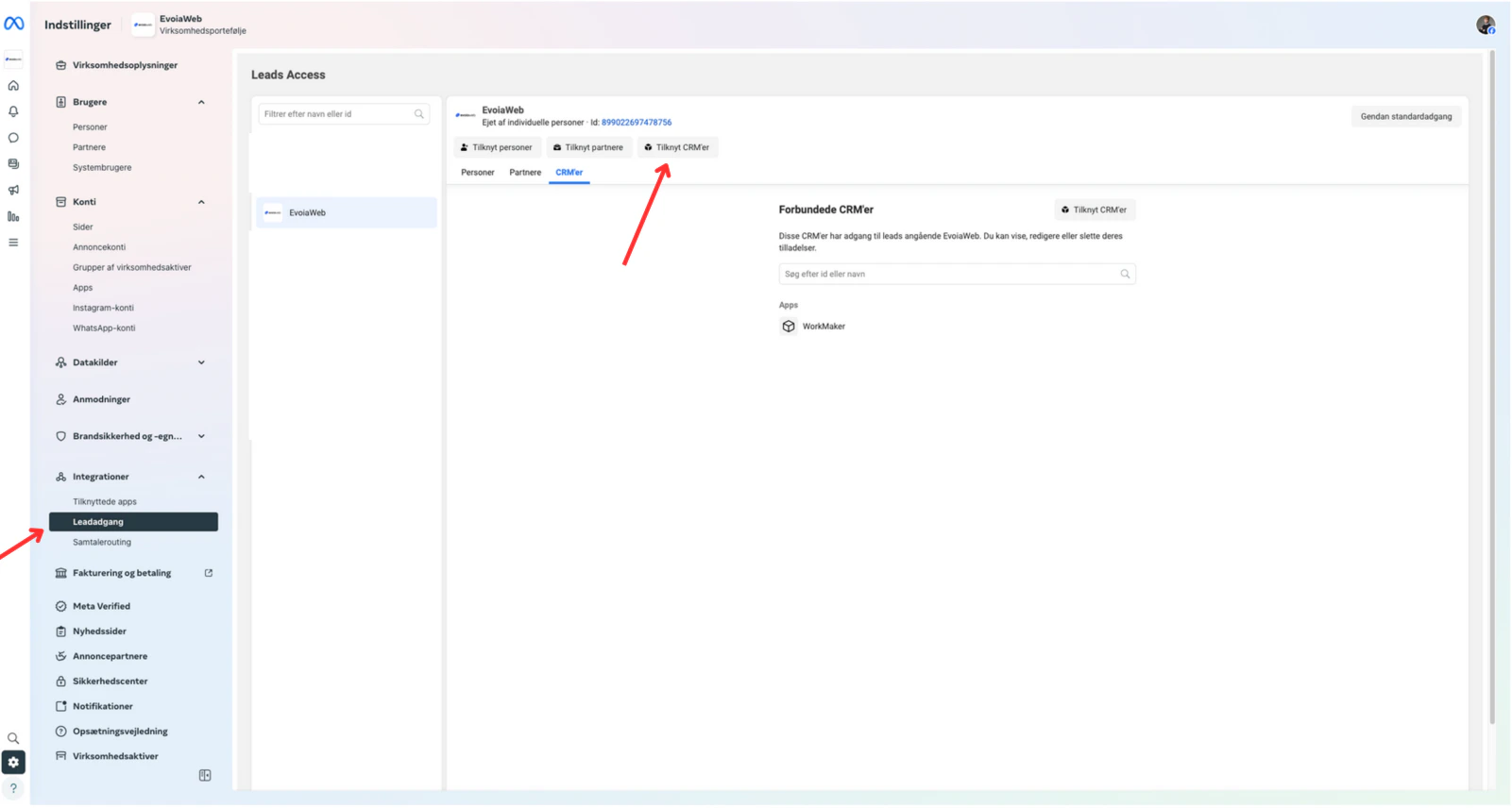Open Sider under Konti
Image resolution: width=1512 pixels, height=808 pixels.
point(83,227)
